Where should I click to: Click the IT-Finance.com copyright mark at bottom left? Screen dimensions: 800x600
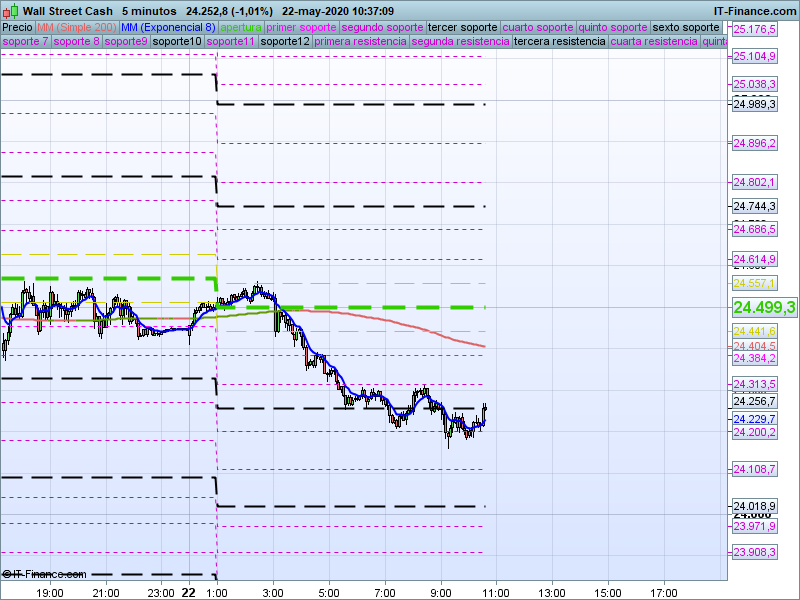(x=44, y=574)
